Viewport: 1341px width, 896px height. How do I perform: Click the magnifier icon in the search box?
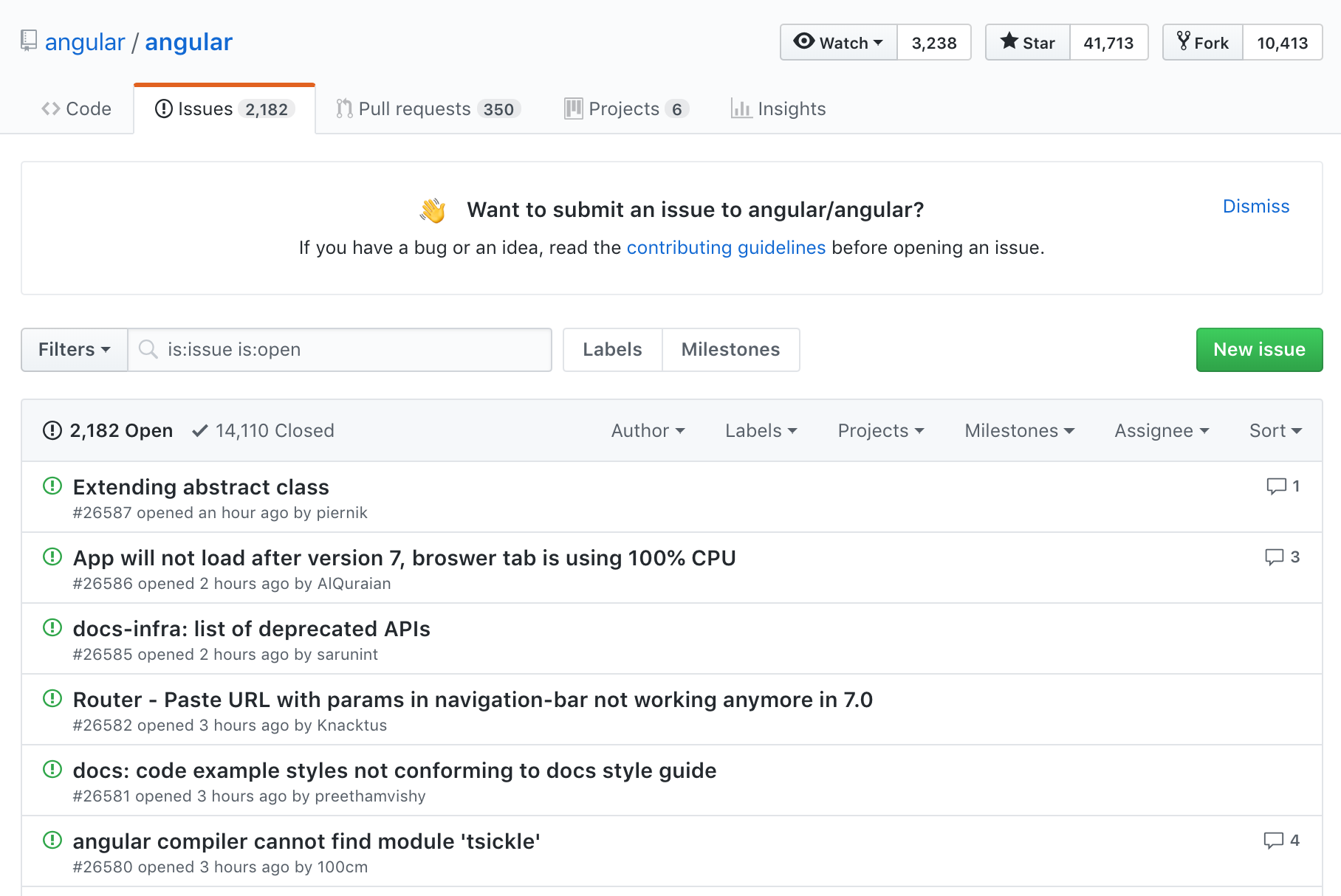[148, 349]
